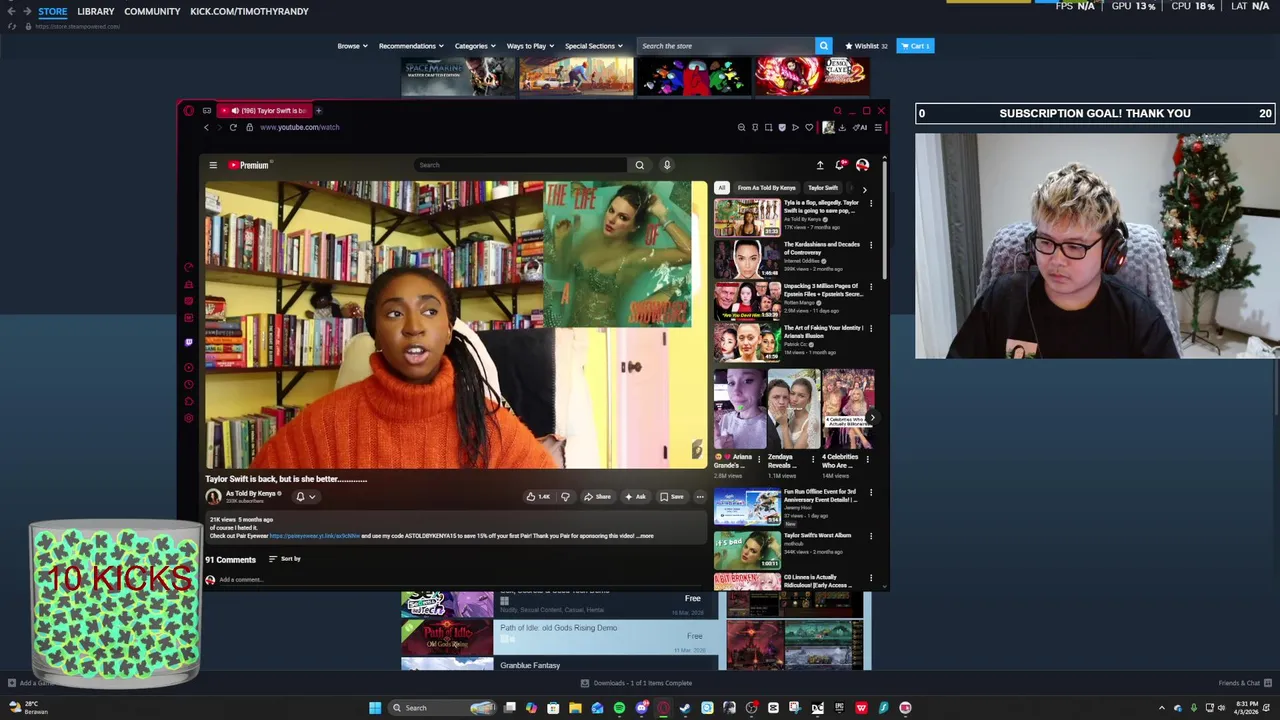Screen dimensions: 1280x720
Task: Open the comments Sort by menu
Action: pyautogui.click(x=284, y=559)
